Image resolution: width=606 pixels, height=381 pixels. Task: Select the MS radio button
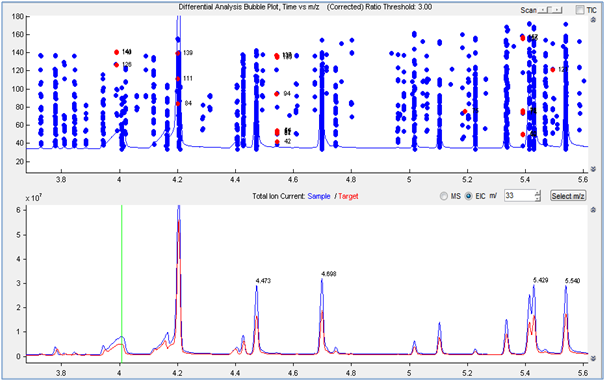444,196
